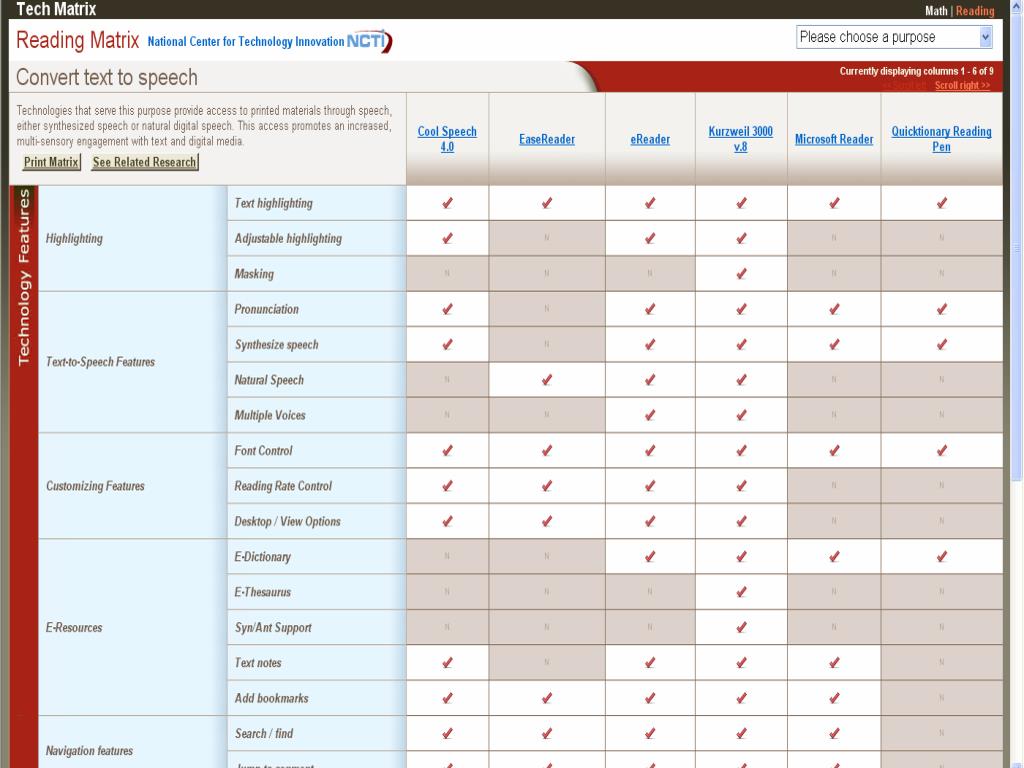The width and height of the screenshot is (1024, 768).
Task: Select the 'Add bookmarks' row label
Action: [x=271, y=698]
